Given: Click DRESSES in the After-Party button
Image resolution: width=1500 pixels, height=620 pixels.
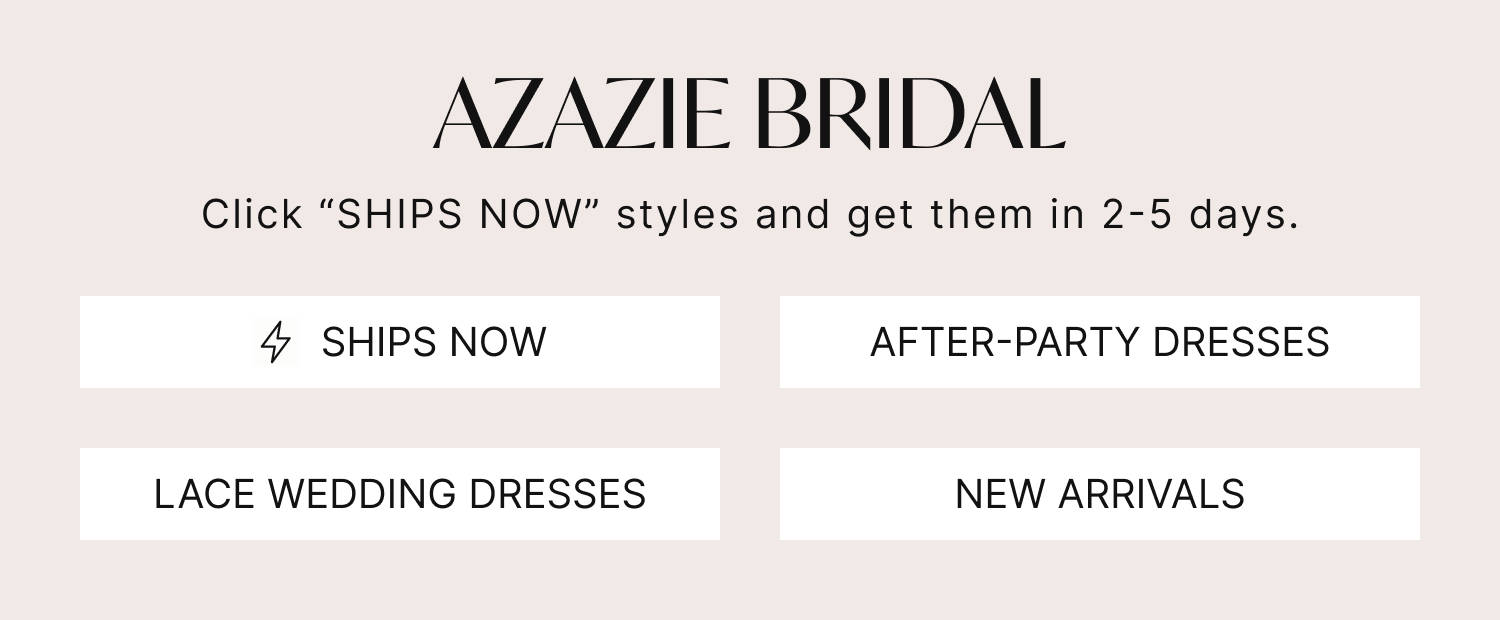Looking at the screenshot, I should click(1240, 342).
